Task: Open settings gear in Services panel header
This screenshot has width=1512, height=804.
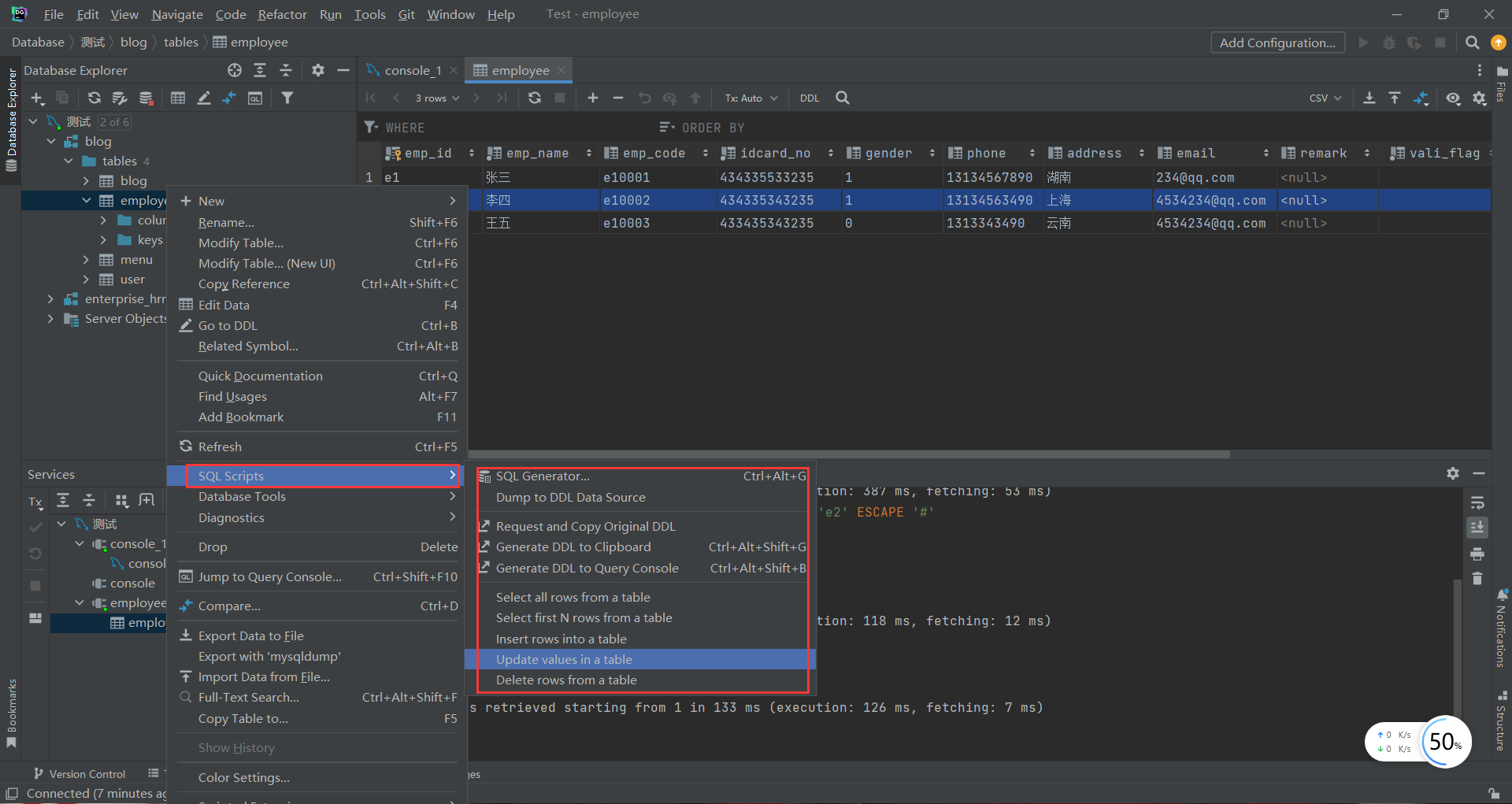Action: point(1453,473)
